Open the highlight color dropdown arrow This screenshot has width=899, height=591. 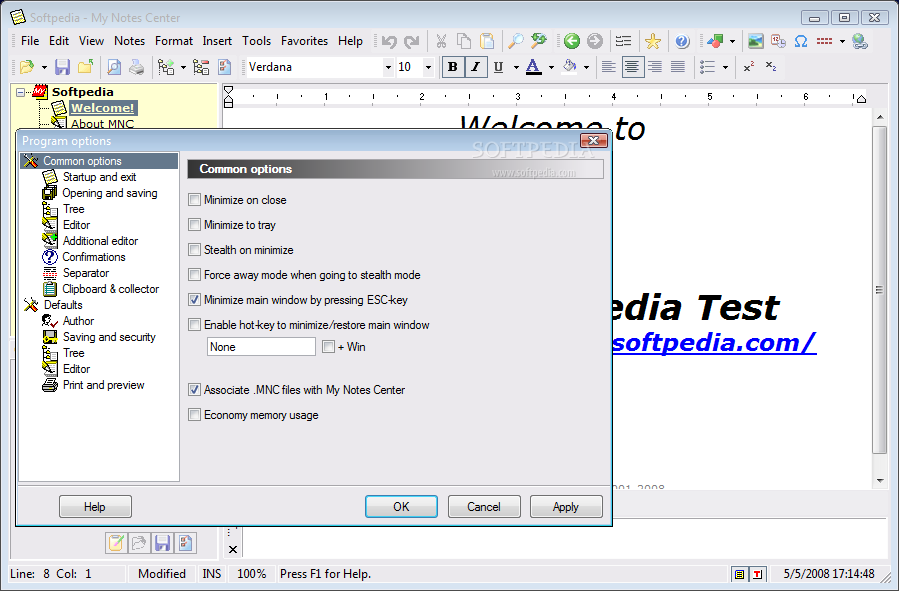(586, 68)
